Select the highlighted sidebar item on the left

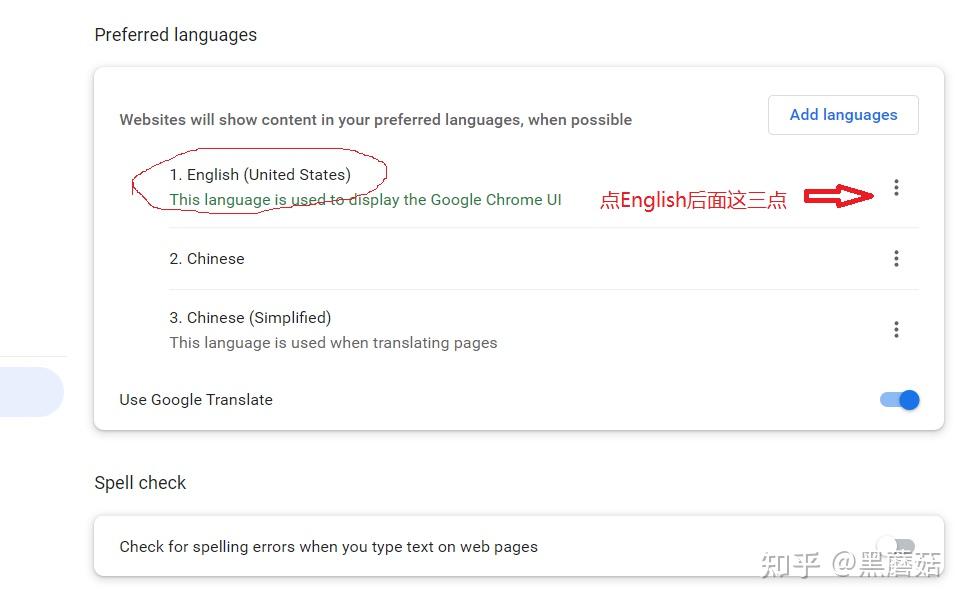[30, 391]
